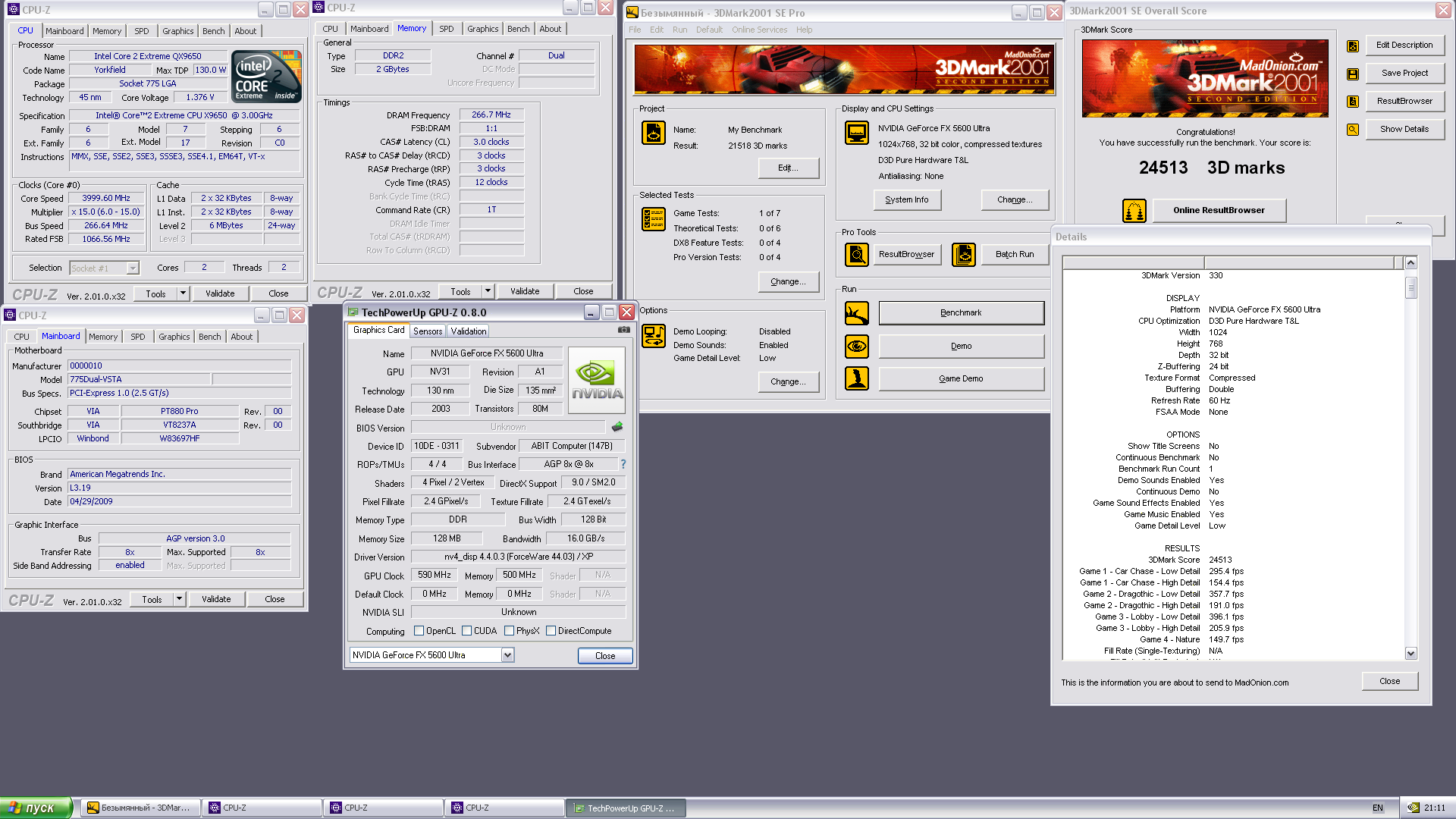Viewport: 1456px width, 819px height.
Task: Click the Show Details magnifier icon
Action: coord(1353,130)
